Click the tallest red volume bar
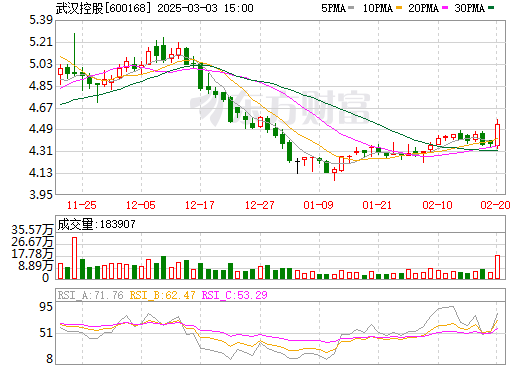This screenshot has width=520, height=365. (x=75, y=258)
